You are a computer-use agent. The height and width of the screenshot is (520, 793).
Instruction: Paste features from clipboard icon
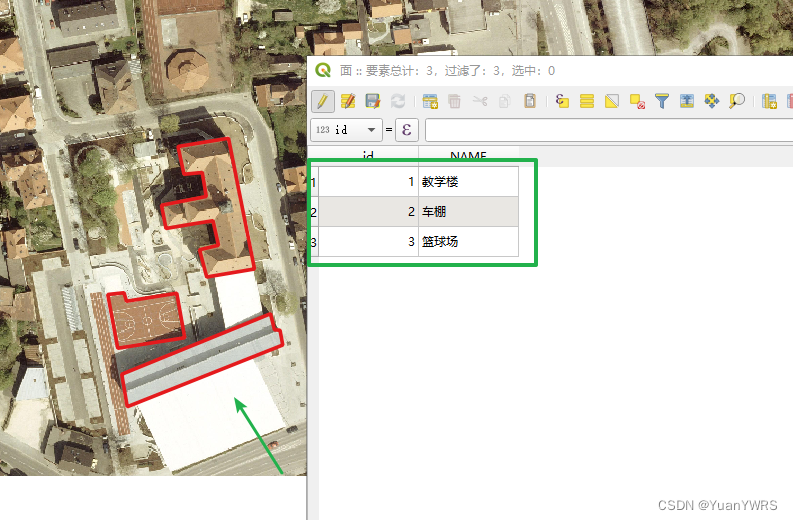point(530,101)
